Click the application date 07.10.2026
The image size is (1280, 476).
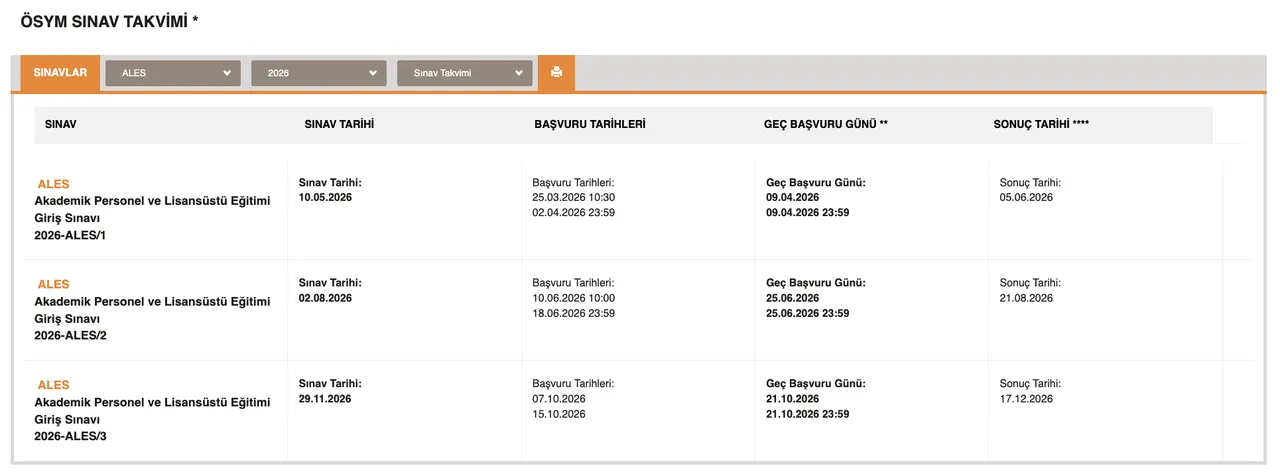coord(559,399)
